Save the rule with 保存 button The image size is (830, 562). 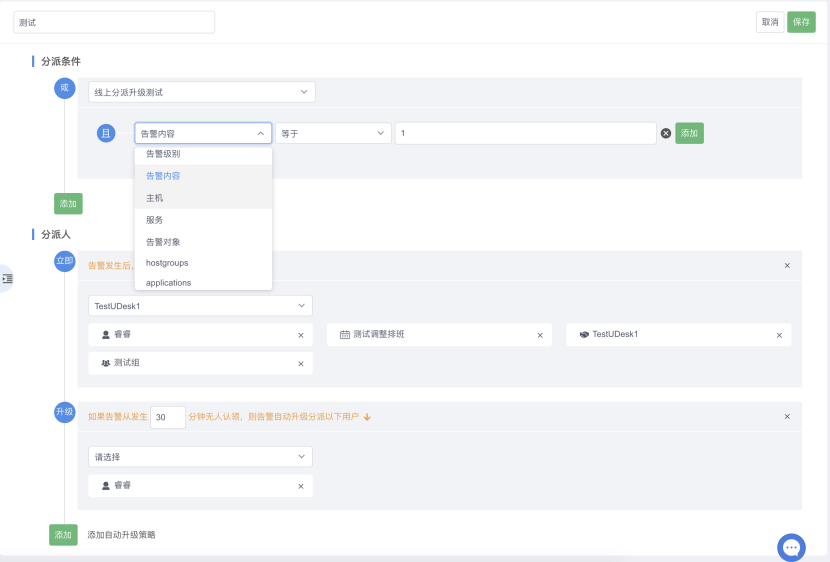click(x=801, y=22)
